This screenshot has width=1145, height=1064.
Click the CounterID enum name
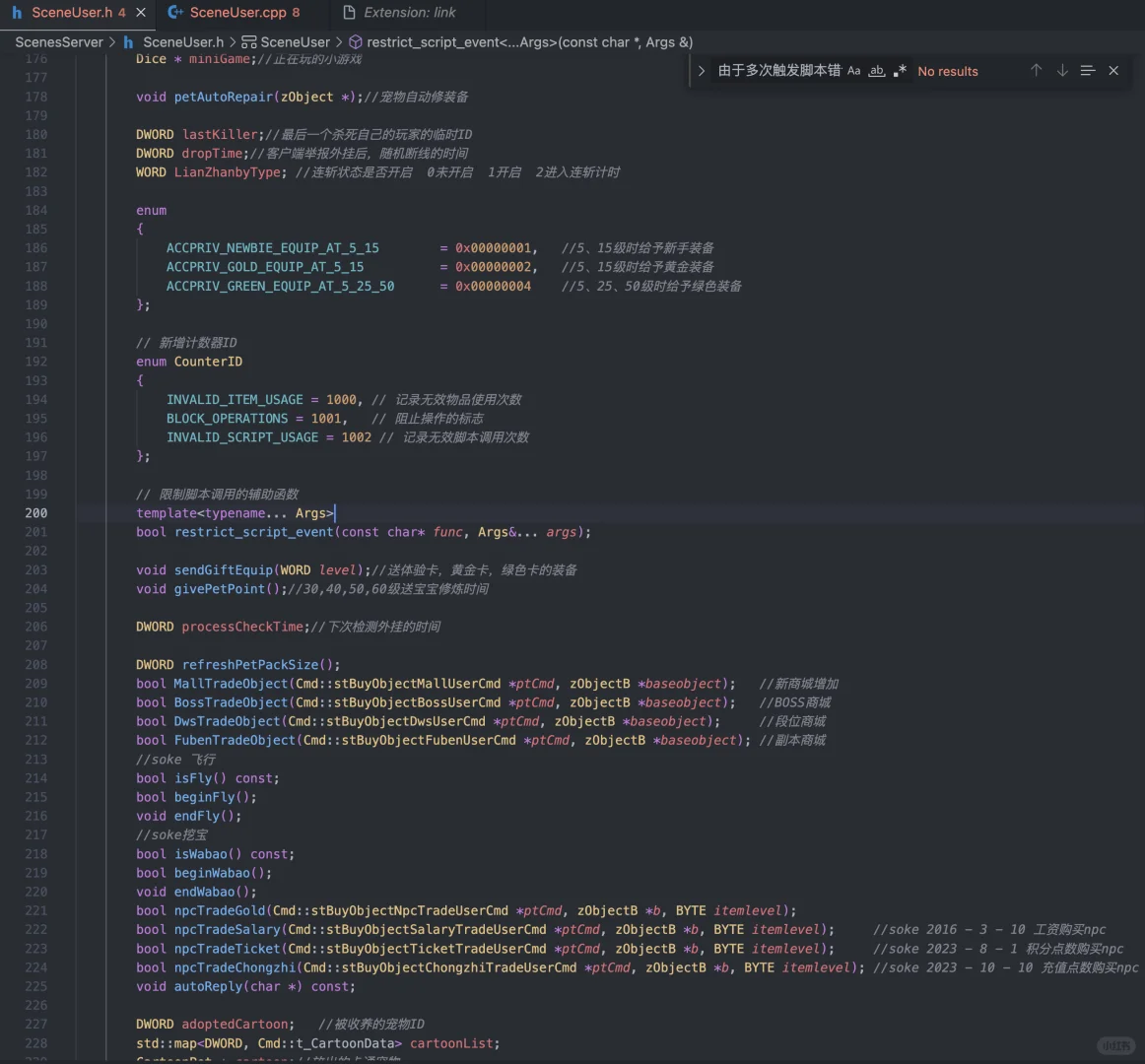pyautogui.click(x=208, y=362)
